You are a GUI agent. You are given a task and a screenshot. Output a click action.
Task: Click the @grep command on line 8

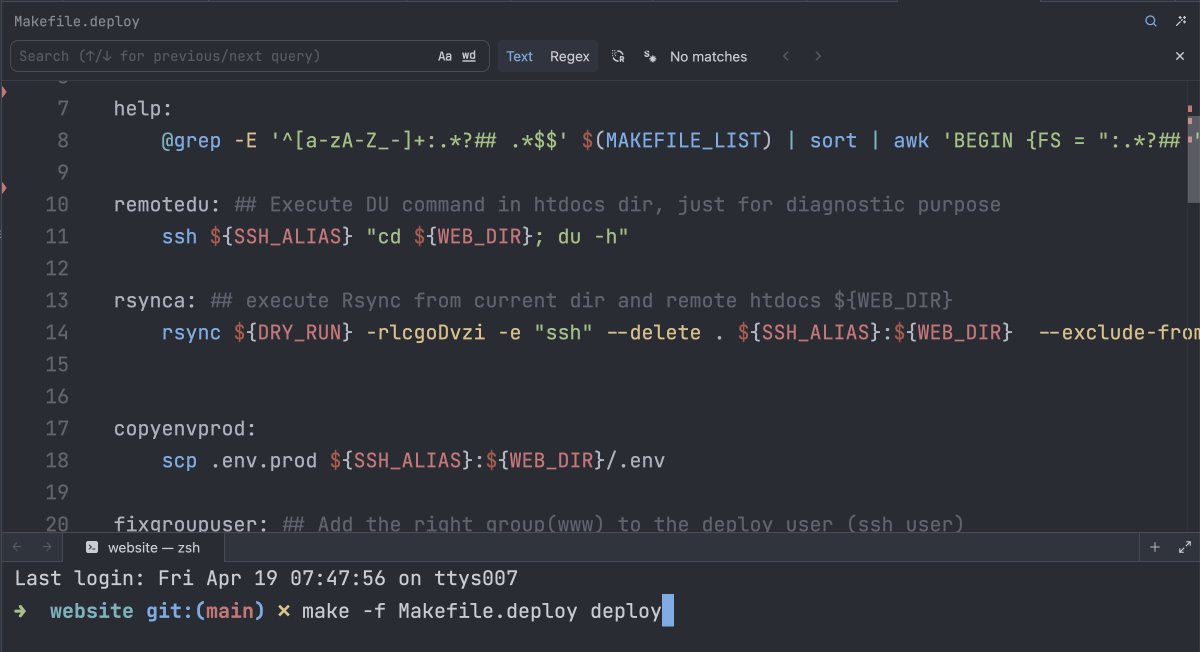pyautogui.click(x=192, y=140)
